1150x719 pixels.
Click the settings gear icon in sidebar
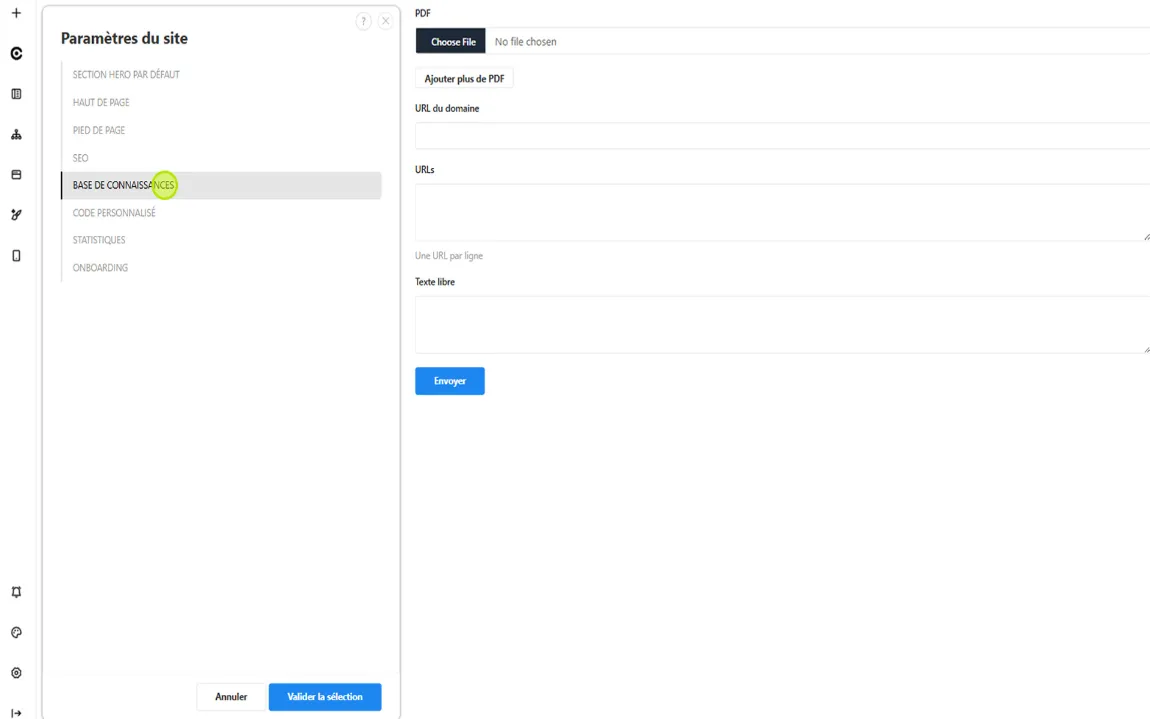[x=16, y=673]
